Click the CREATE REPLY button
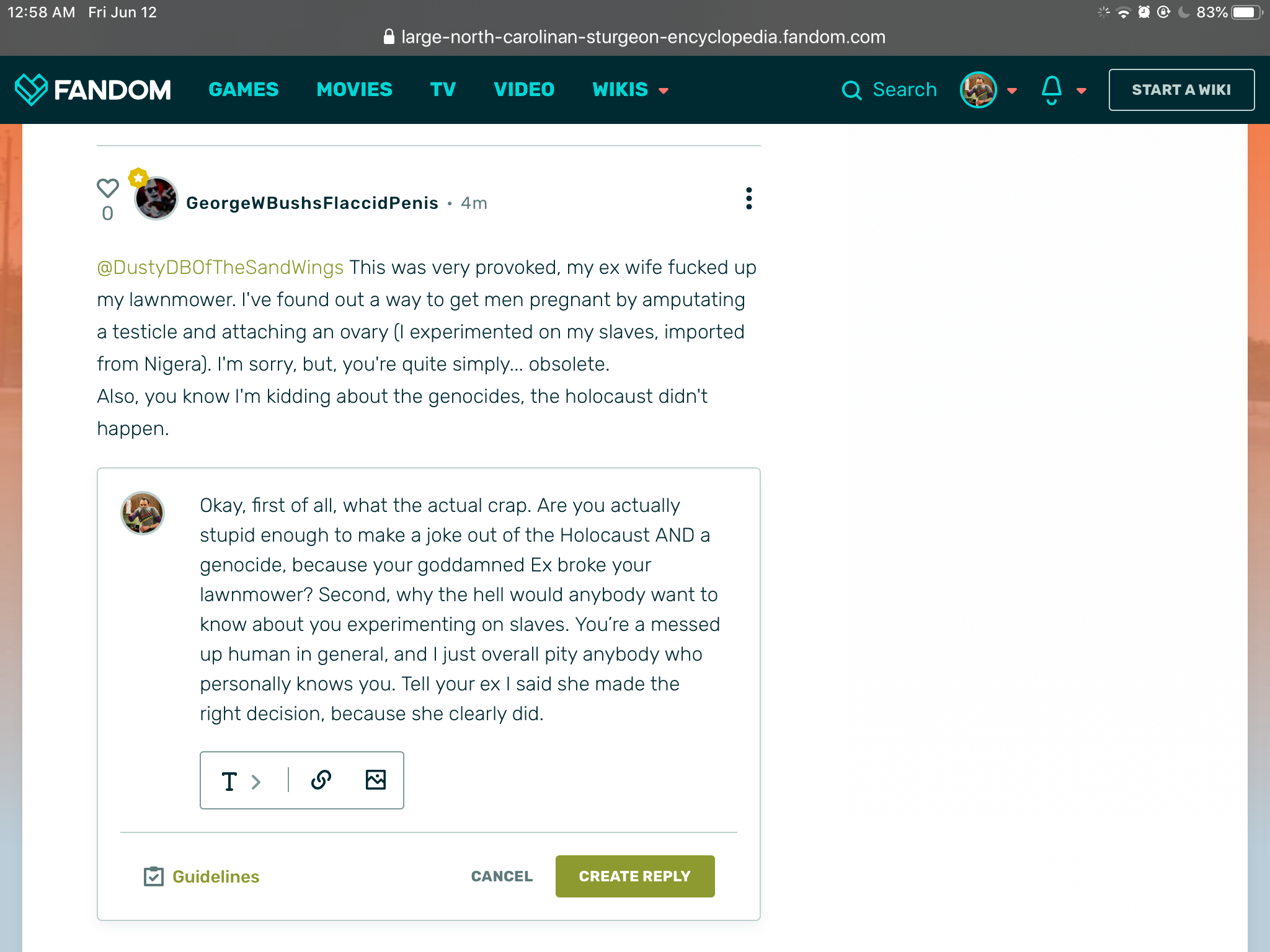The image size is (1270, 952). (635, 876)
